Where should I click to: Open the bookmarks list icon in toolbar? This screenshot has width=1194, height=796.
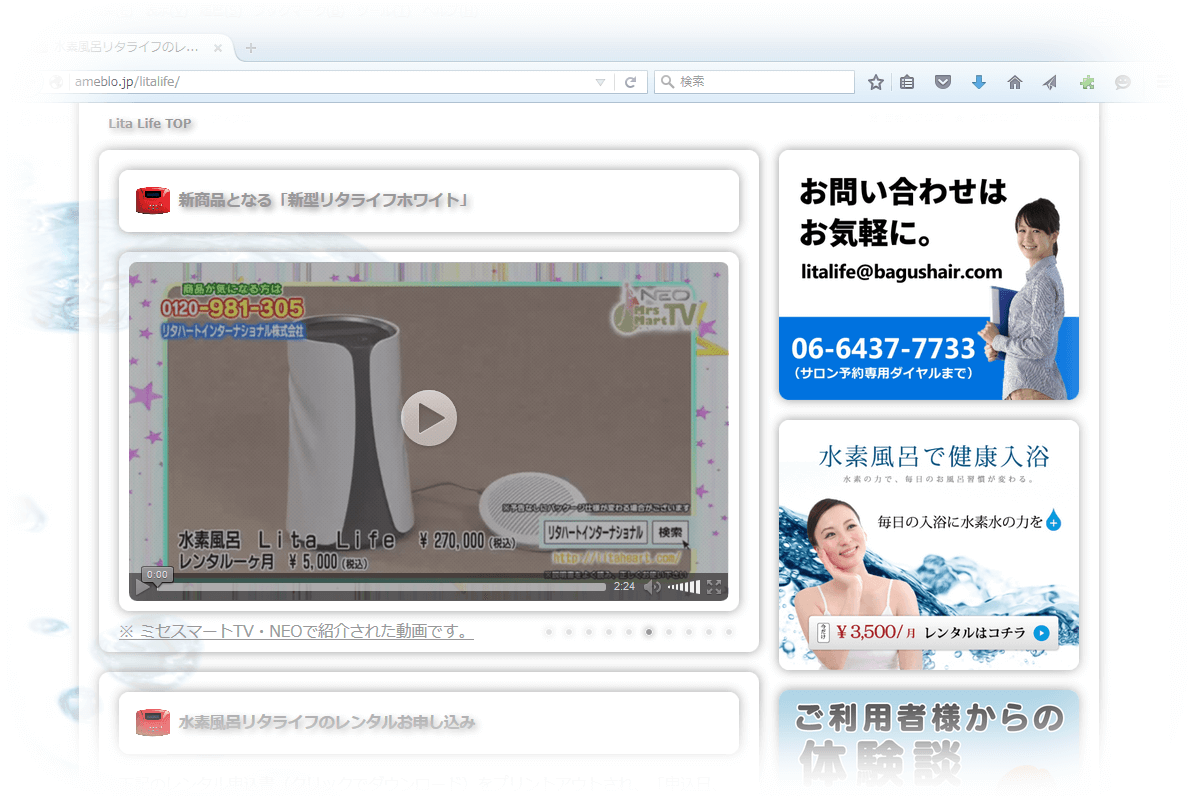coord(907,82)
